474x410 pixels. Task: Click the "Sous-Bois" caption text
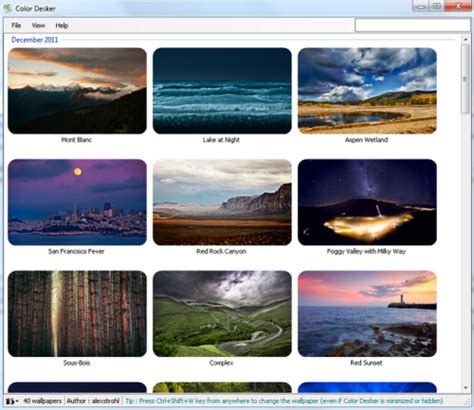tap(77, 363)
